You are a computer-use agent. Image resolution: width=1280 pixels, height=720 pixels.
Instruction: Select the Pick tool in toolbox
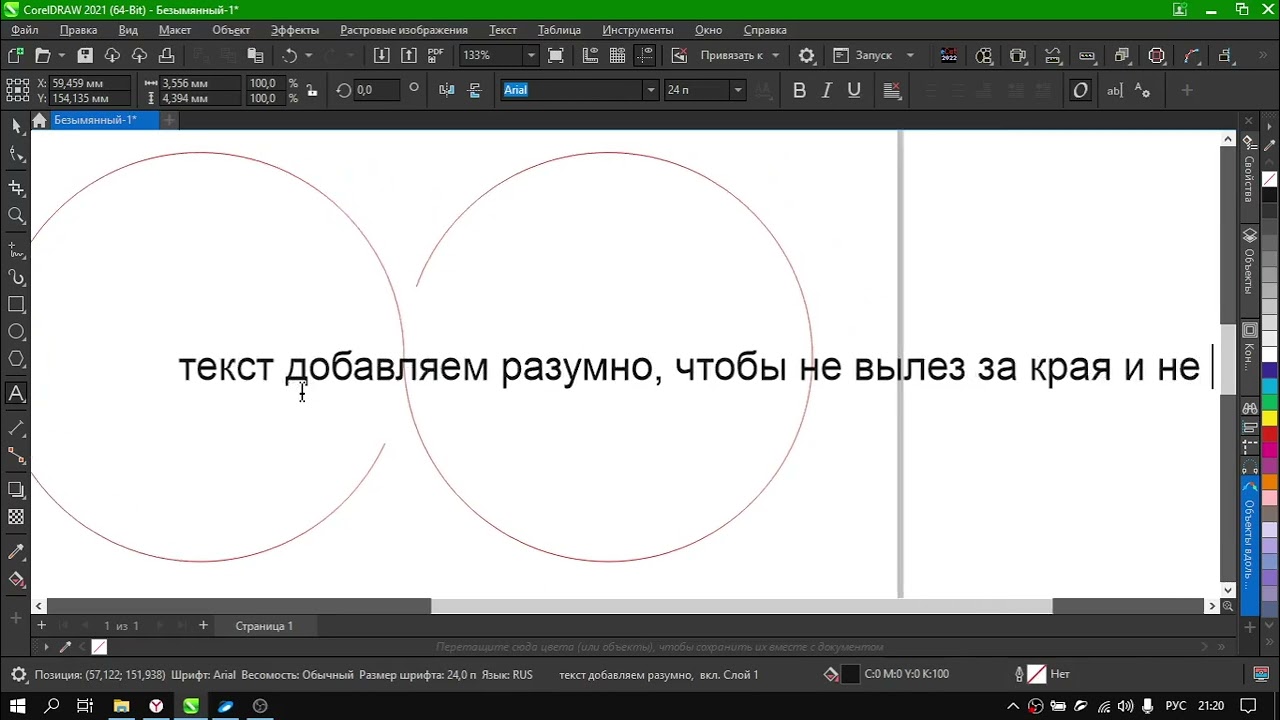(16, 125)
